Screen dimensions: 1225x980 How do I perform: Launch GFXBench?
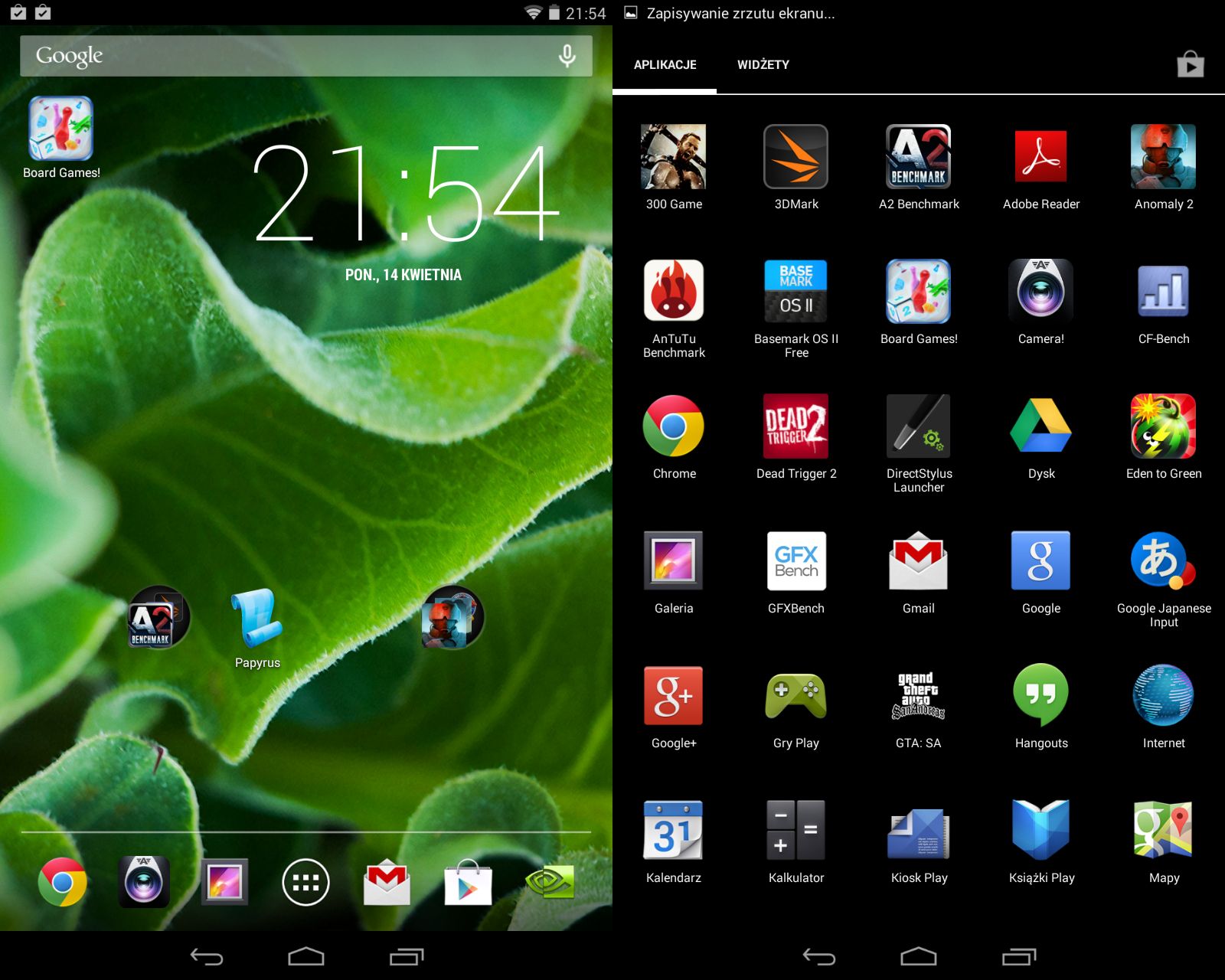click(796, 561)
